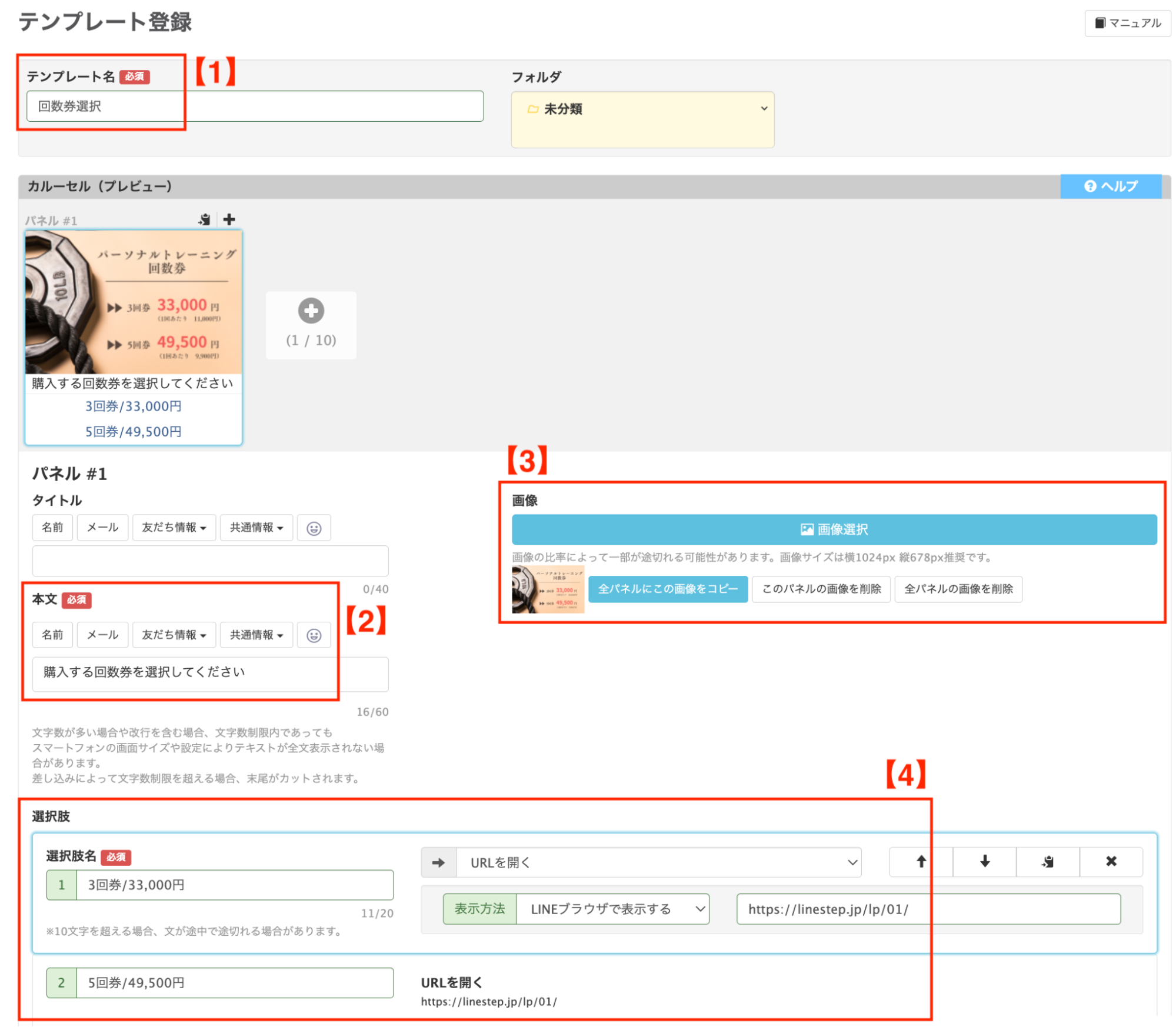Click the plus icon next to the panel header
1176x1027 pixels.
tap(229, 219)
